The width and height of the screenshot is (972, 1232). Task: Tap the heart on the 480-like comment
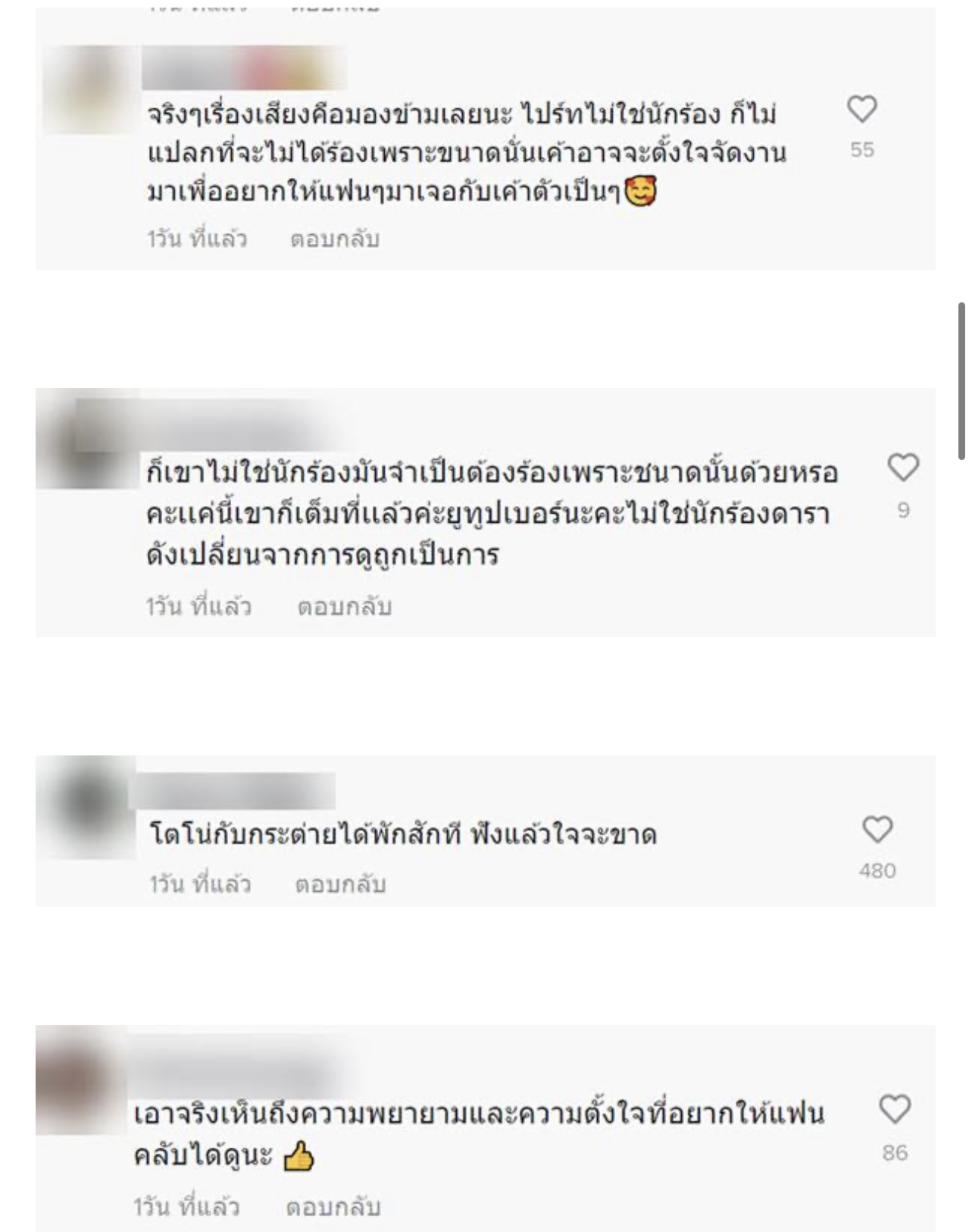[878, 830]
